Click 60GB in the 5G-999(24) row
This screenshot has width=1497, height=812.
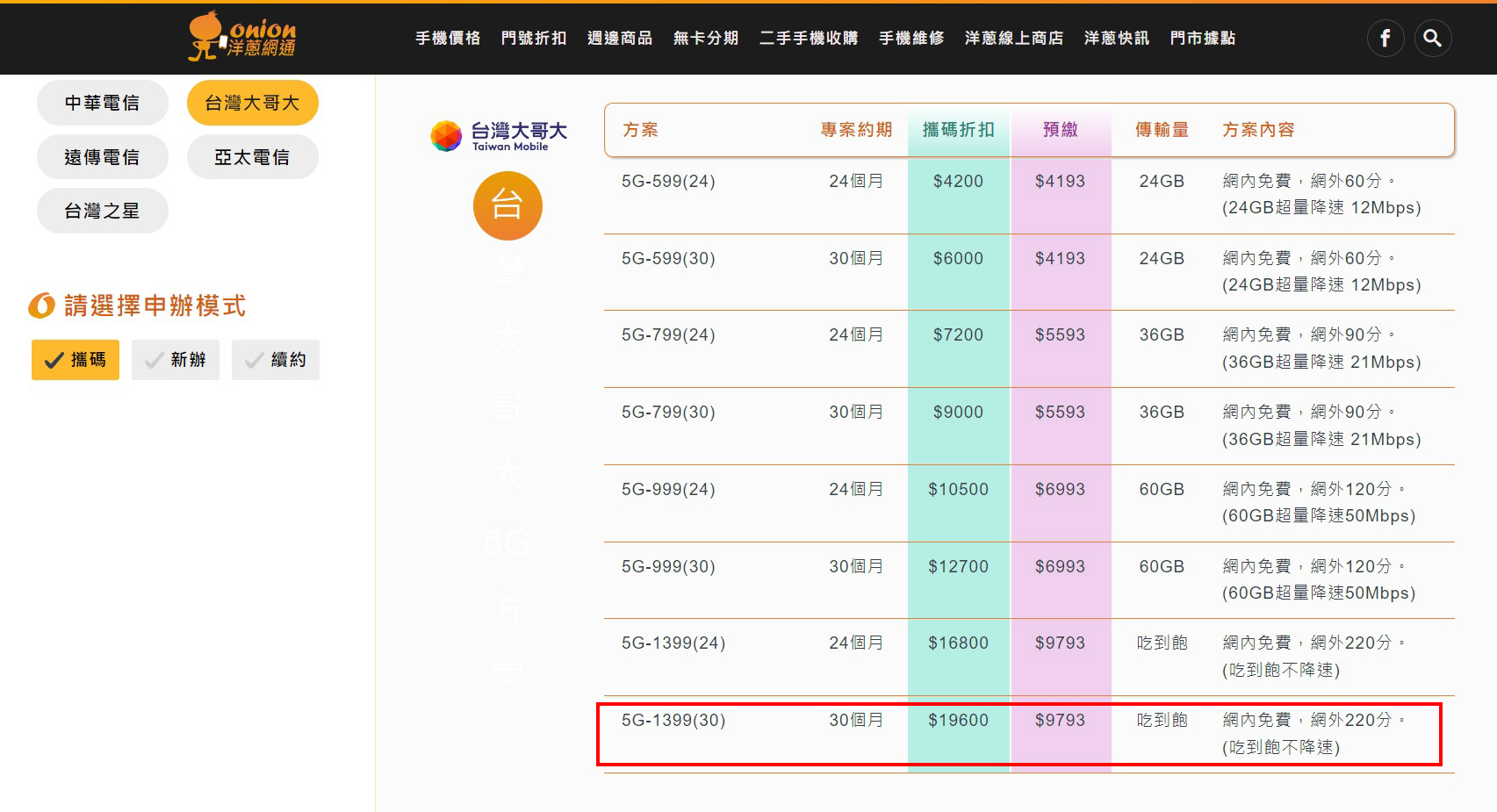pos(1162,489)
